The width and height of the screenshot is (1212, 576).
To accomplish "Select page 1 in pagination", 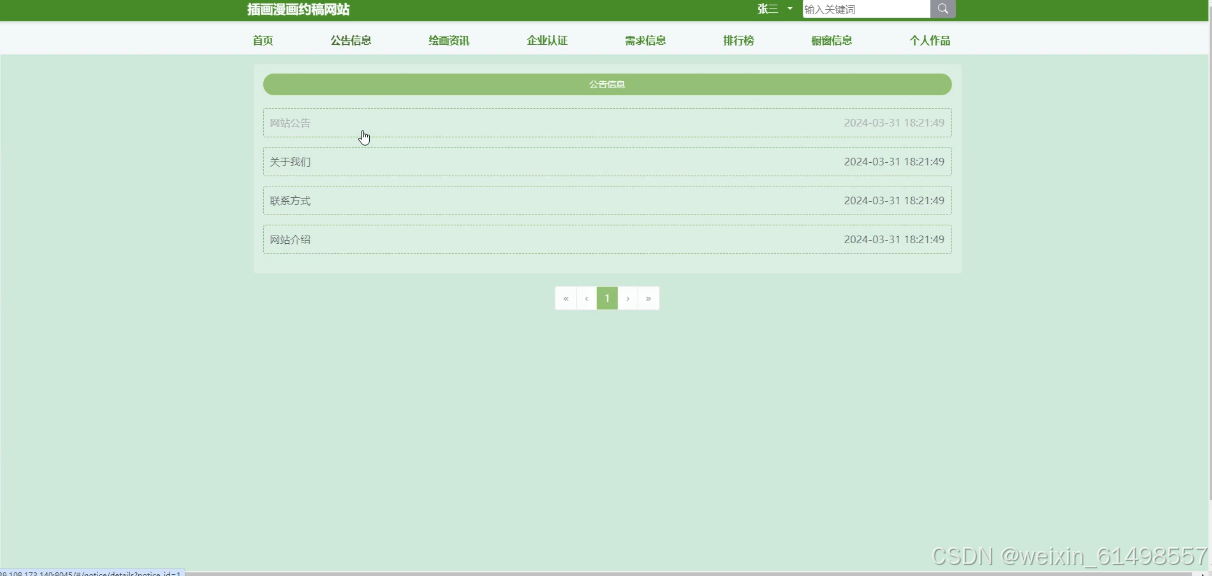I will (x=607, y=298).
